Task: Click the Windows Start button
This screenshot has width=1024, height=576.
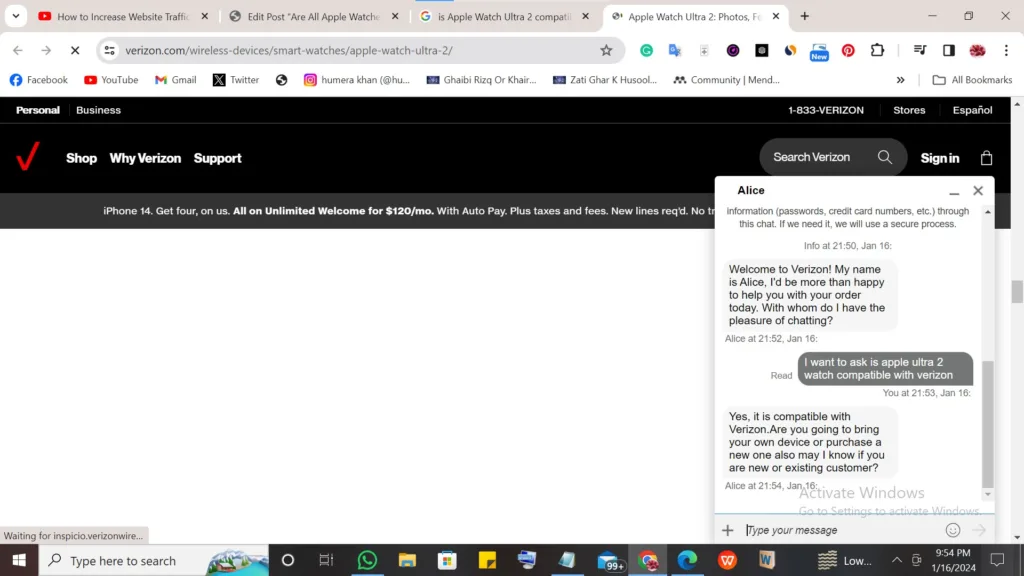Action: click(x=19, y=560)
